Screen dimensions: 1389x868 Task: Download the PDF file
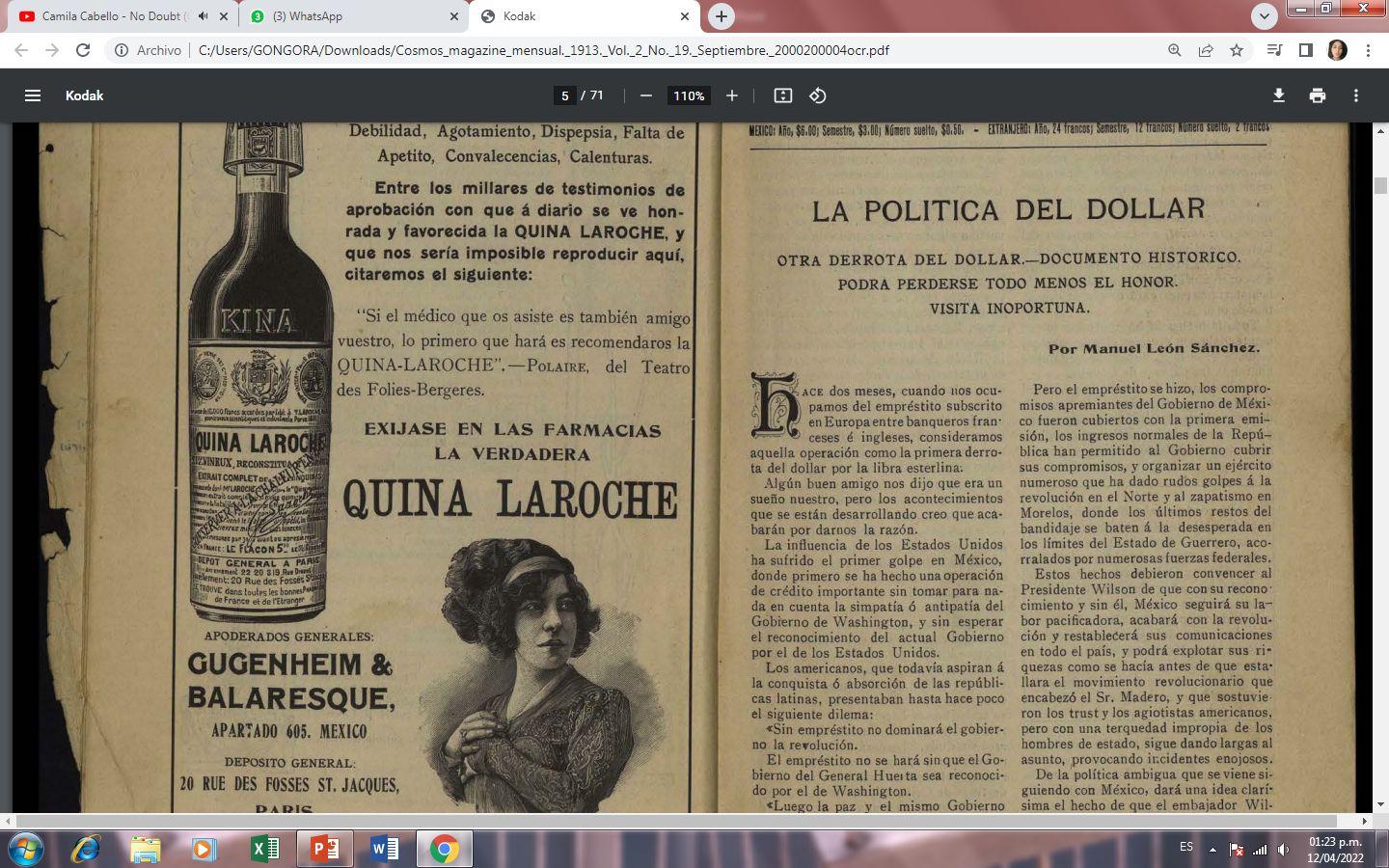tap(1279, 95)
